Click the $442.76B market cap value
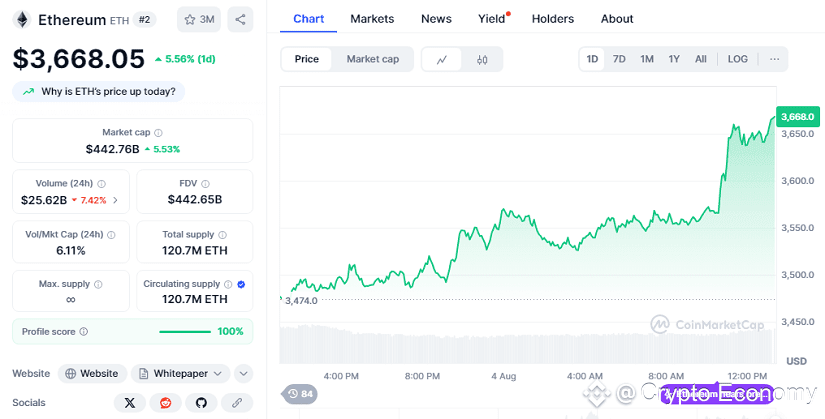This screenshot has width=825, height=419. 113,149
